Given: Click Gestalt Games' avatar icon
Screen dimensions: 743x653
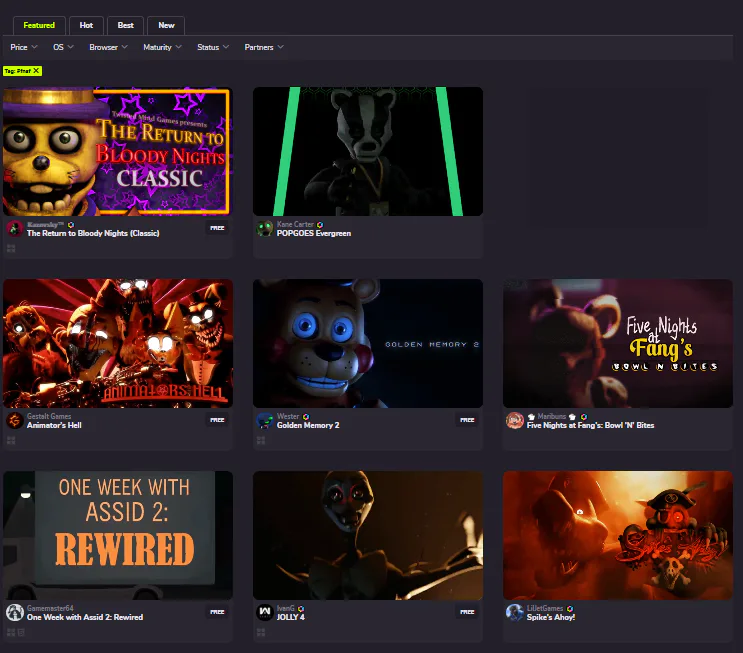Looking at the screenshot, I should (x=15, y=421).
